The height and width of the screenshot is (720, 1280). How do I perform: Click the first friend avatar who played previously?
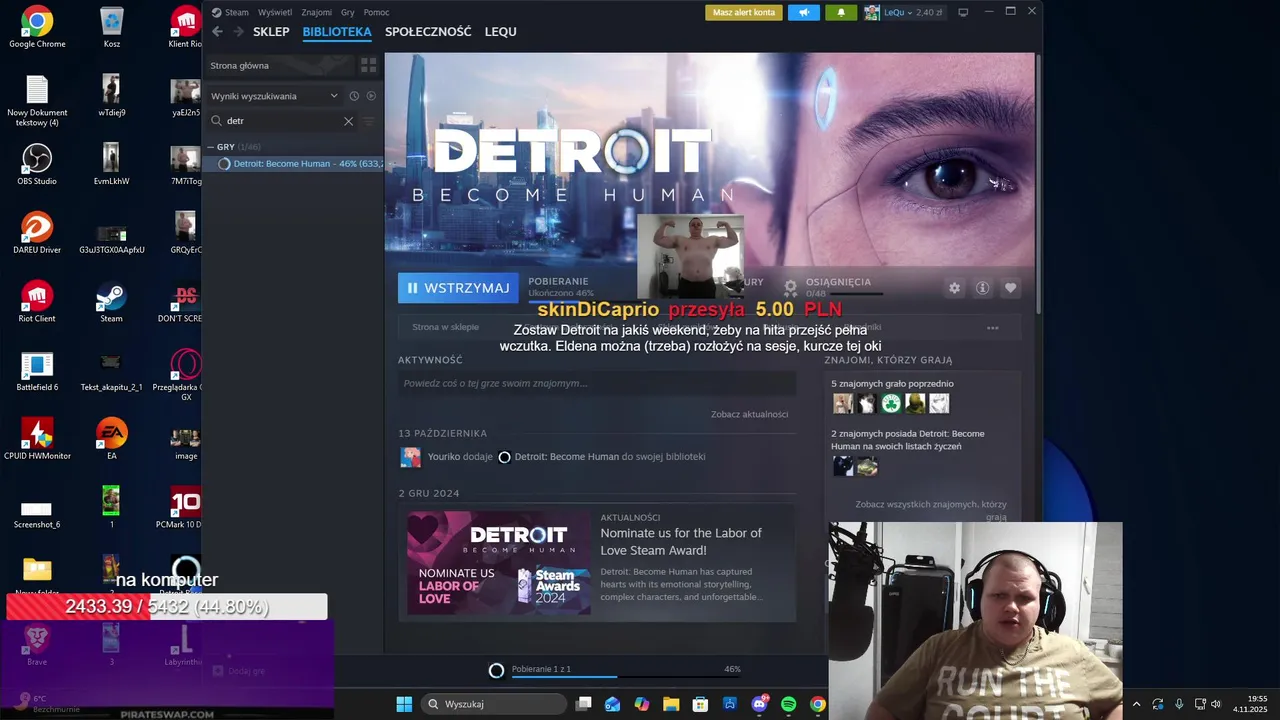coord(843,404)
